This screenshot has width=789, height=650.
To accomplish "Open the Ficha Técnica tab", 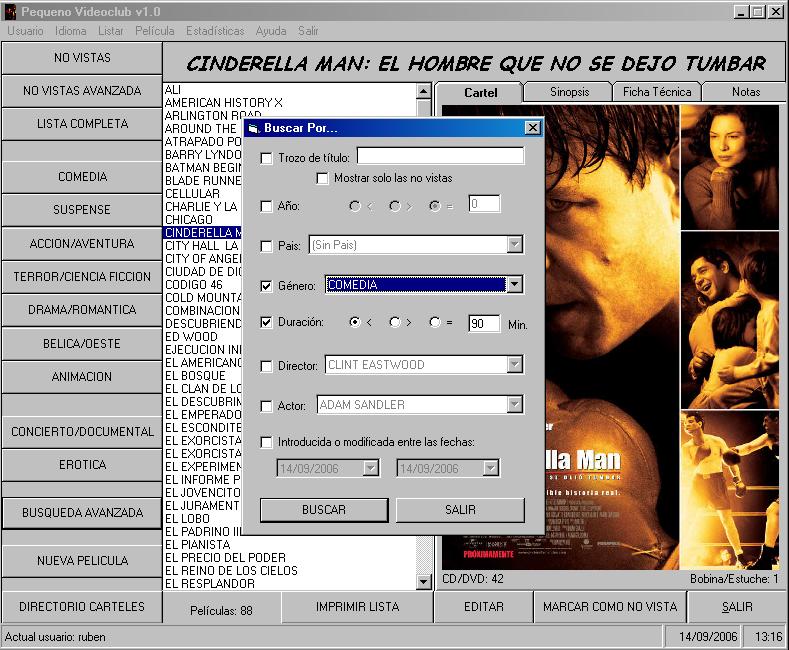I will tap(657, 92).
